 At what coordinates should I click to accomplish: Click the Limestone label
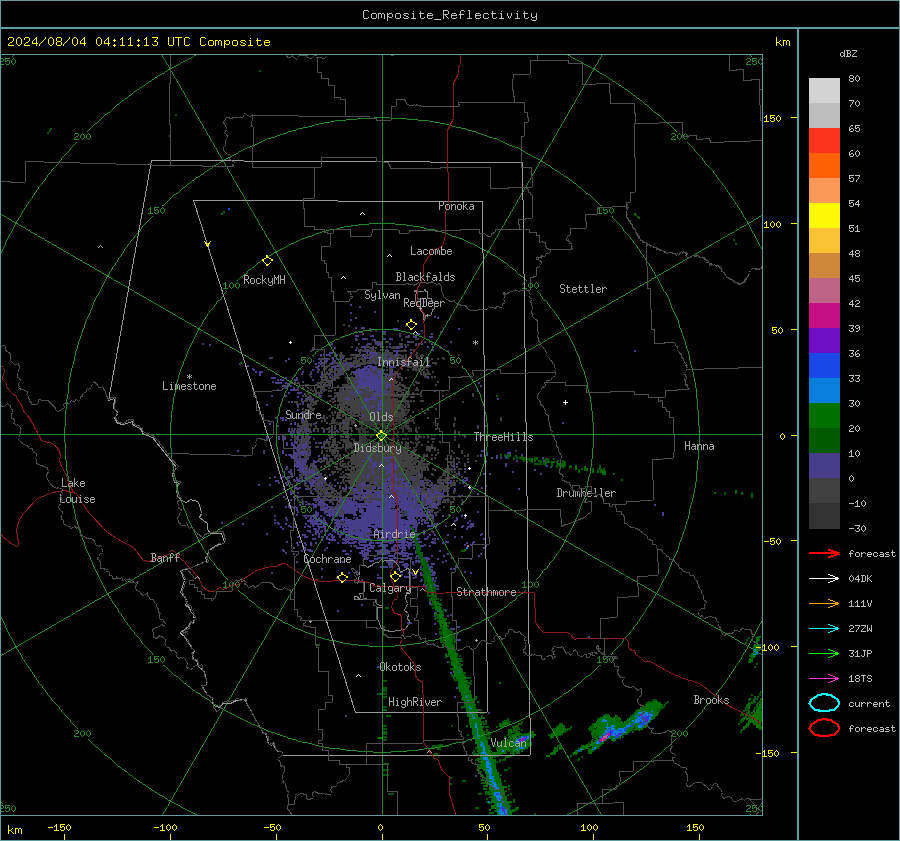[x=189, y=386]
